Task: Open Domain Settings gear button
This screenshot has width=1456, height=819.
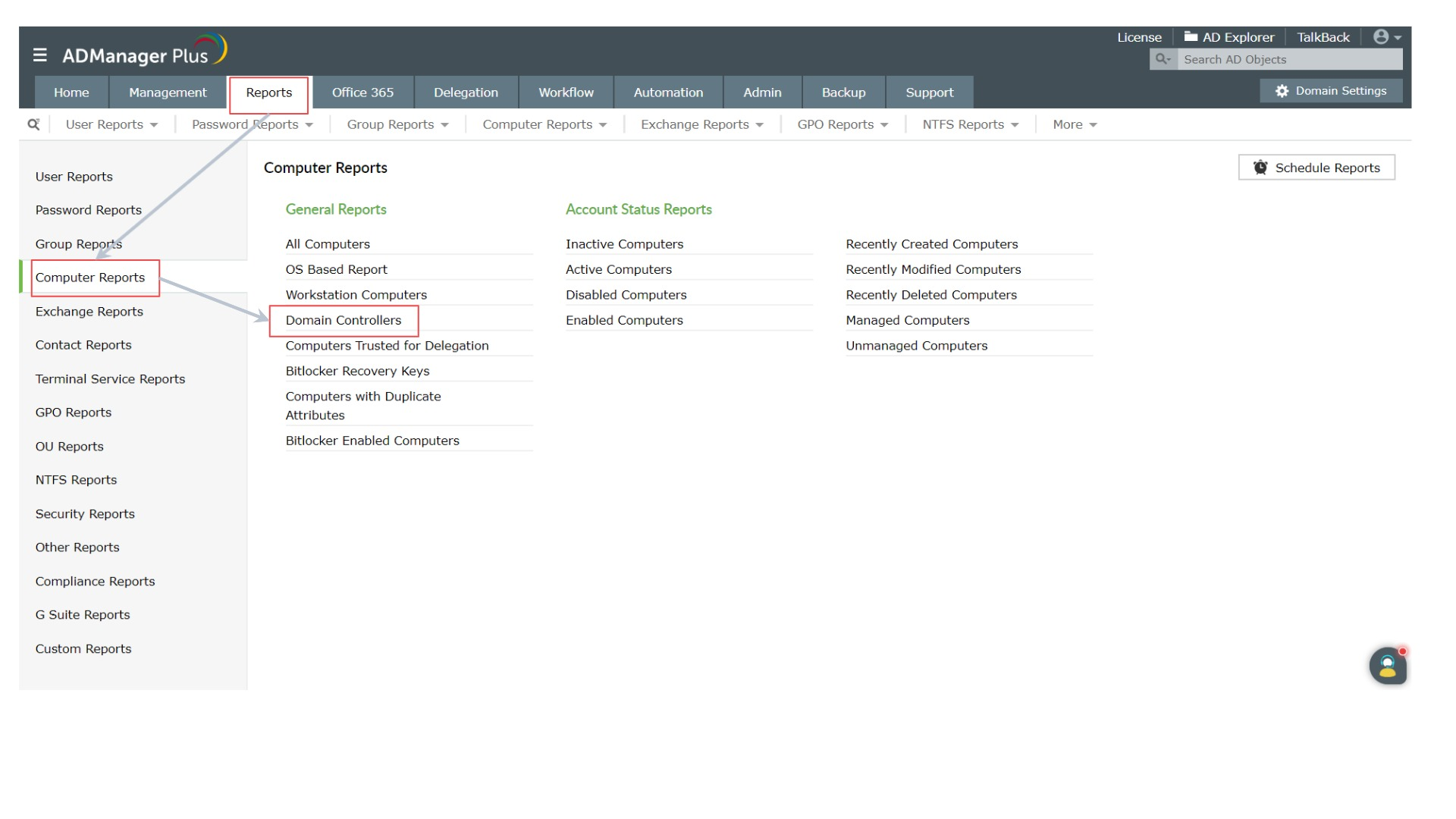Action: (1331, 91)
